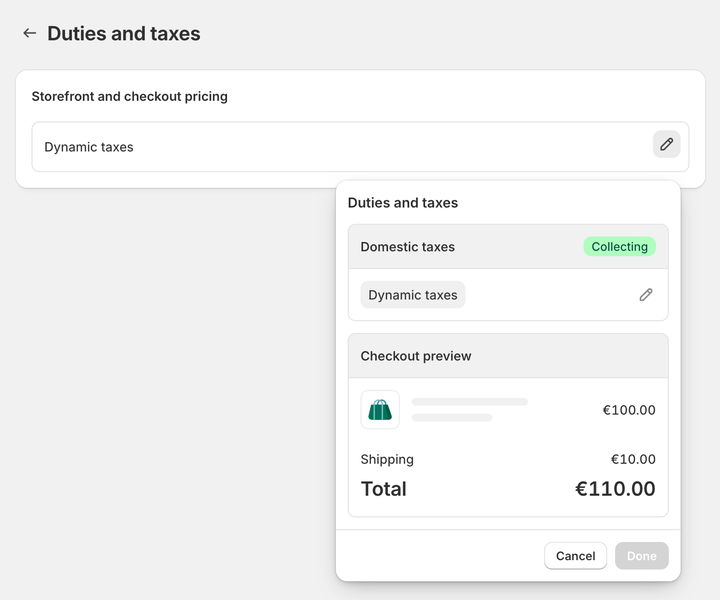The image size is (720, 600).
Task: Click the pencil icon next to Dynamic taxes tag
Action: (x=646, y=295)
